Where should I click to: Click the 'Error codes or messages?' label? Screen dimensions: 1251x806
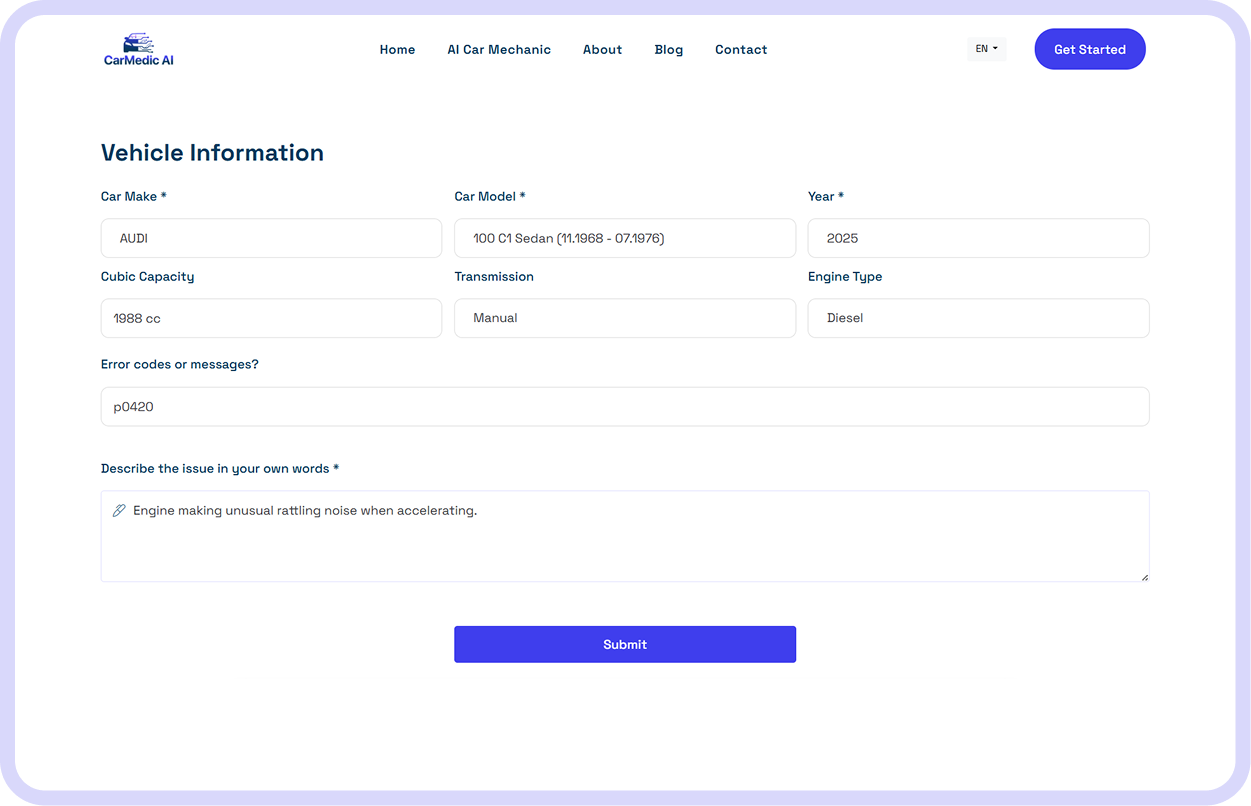(x=180, y=365)
